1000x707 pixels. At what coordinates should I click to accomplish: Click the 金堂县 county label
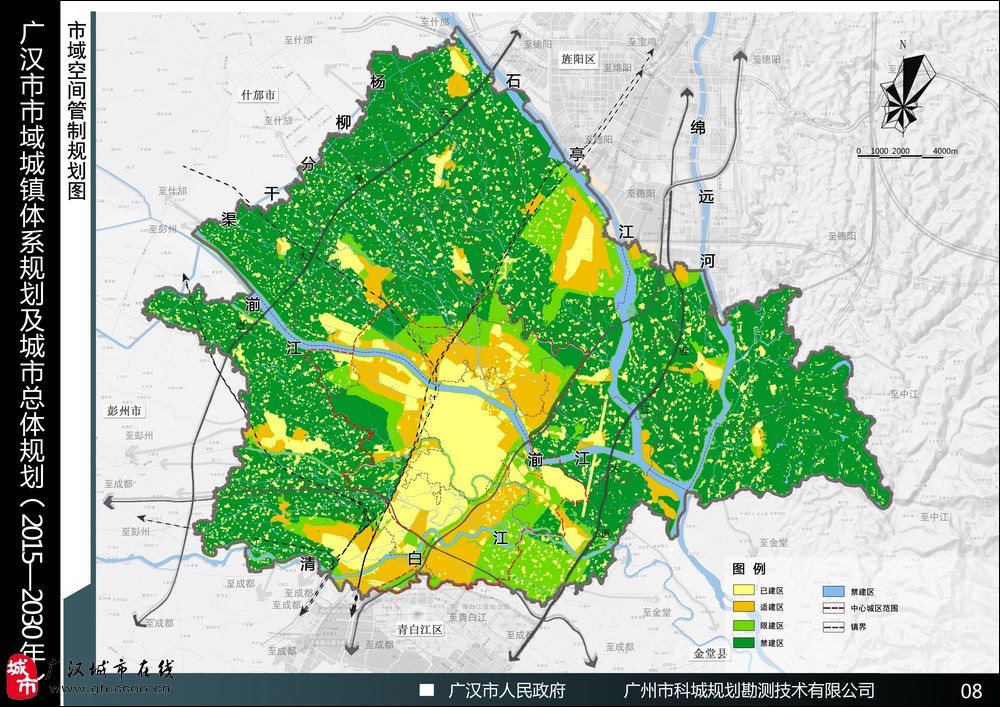point(711,652)
